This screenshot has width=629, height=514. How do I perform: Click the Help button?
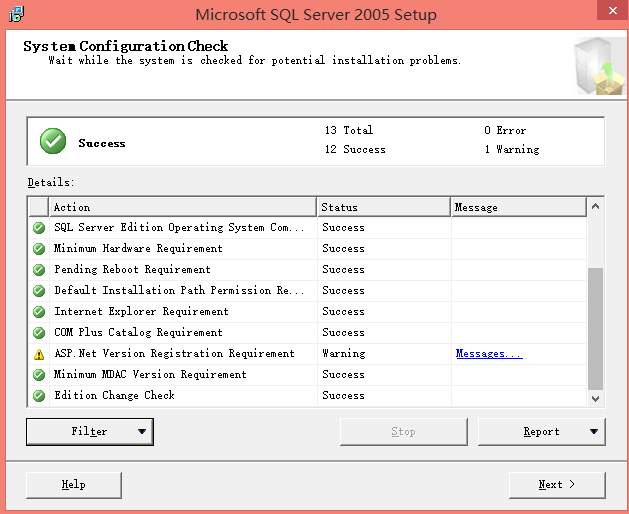click(73, 485)
